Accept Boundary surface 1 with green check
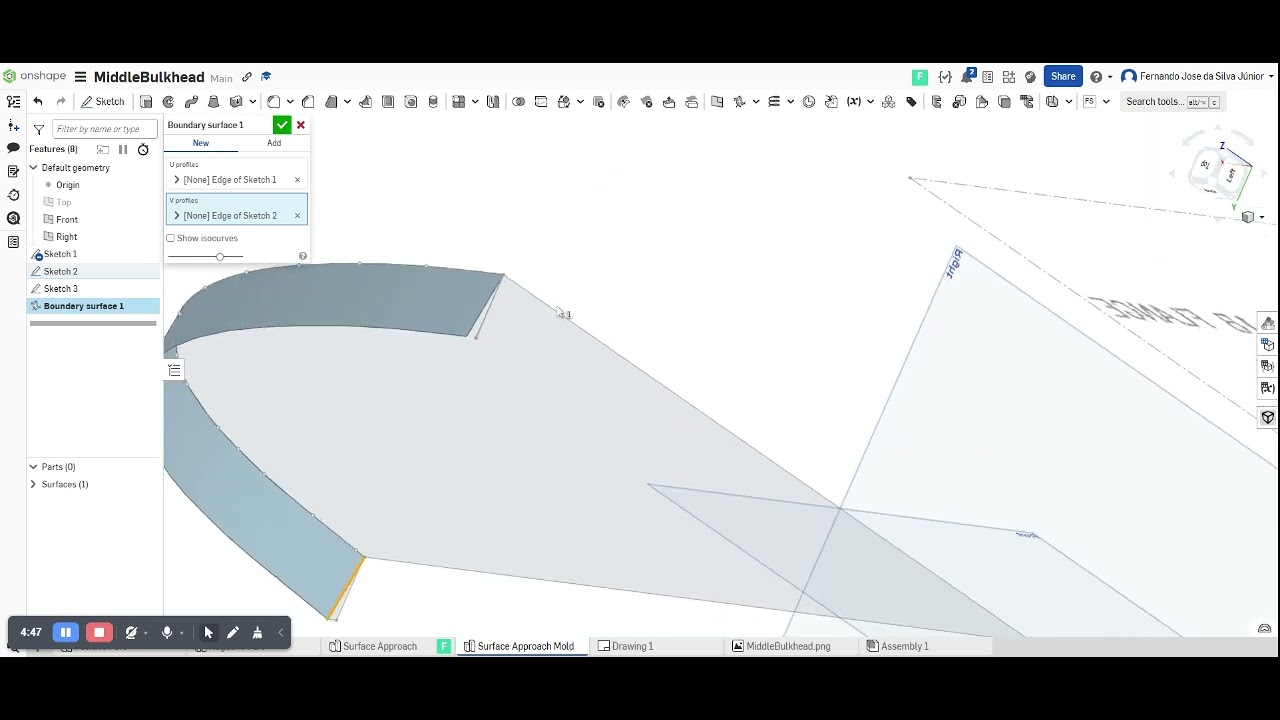 [282, 125]
